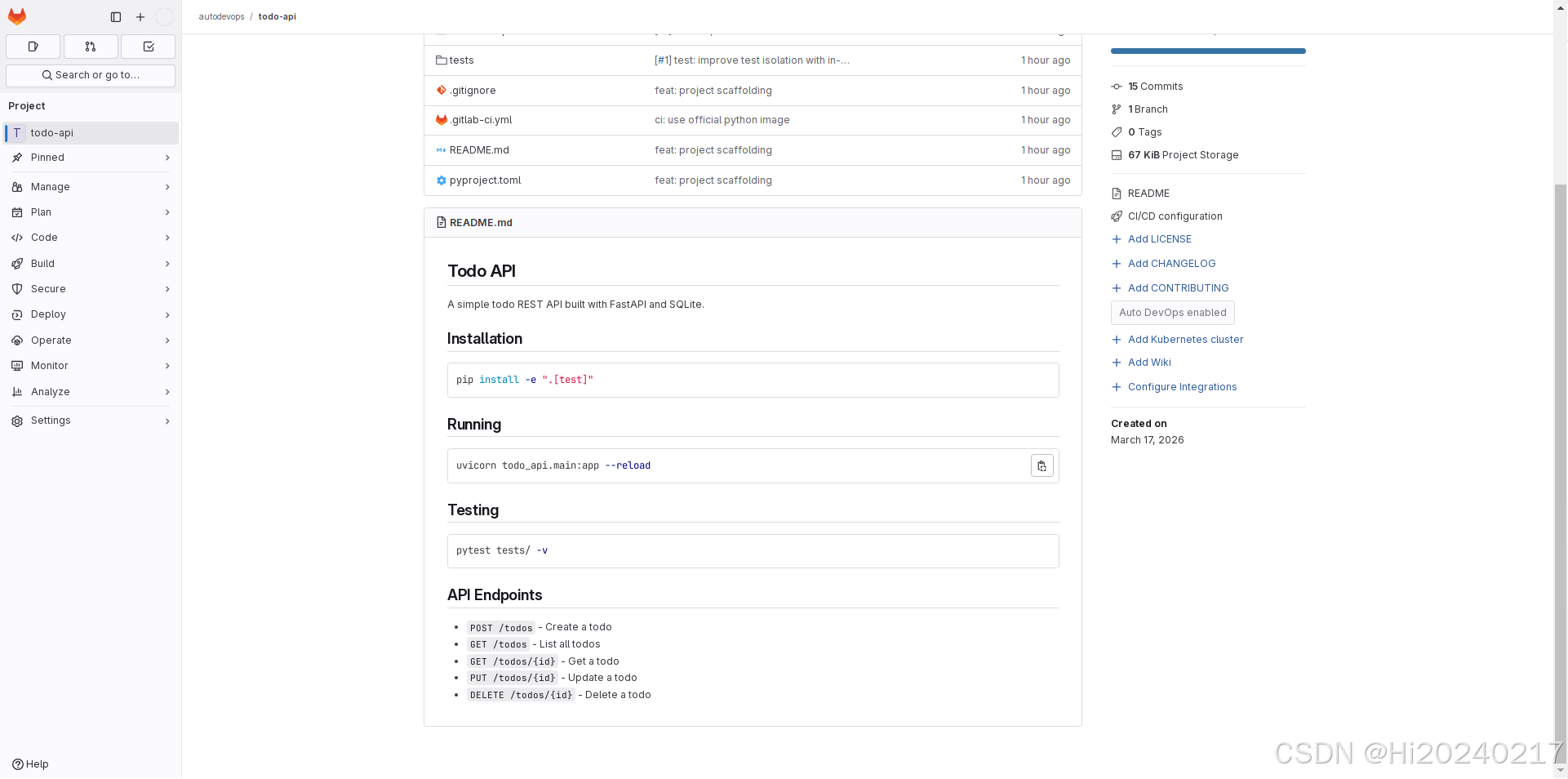The width and height of the screenshot is (1568, 779).
Task: Open assigned issues icon button
Action: 33,47
